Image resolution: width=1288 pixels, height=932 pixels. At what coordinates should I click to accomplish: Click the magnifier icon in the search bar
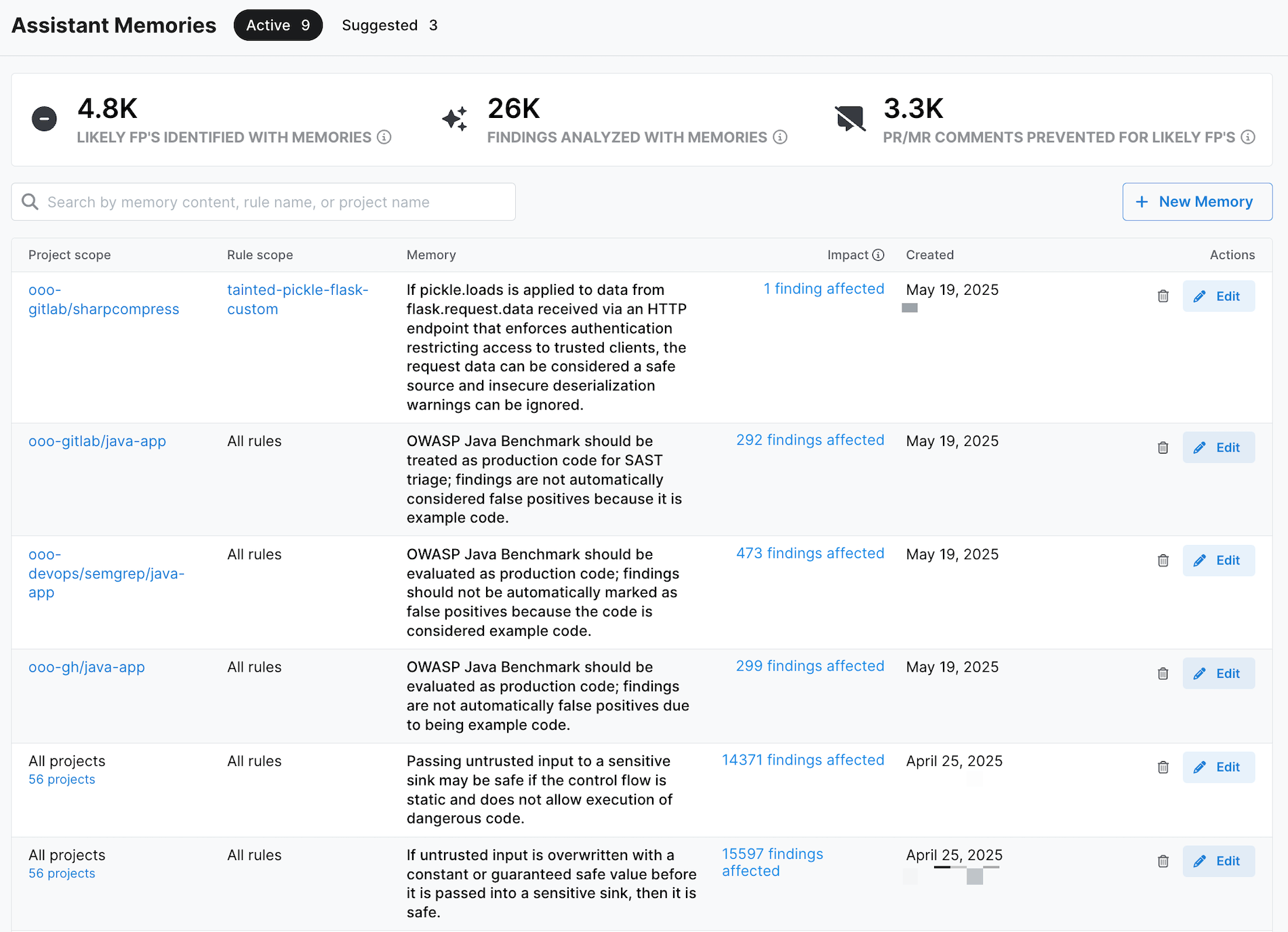click(30, 201)
